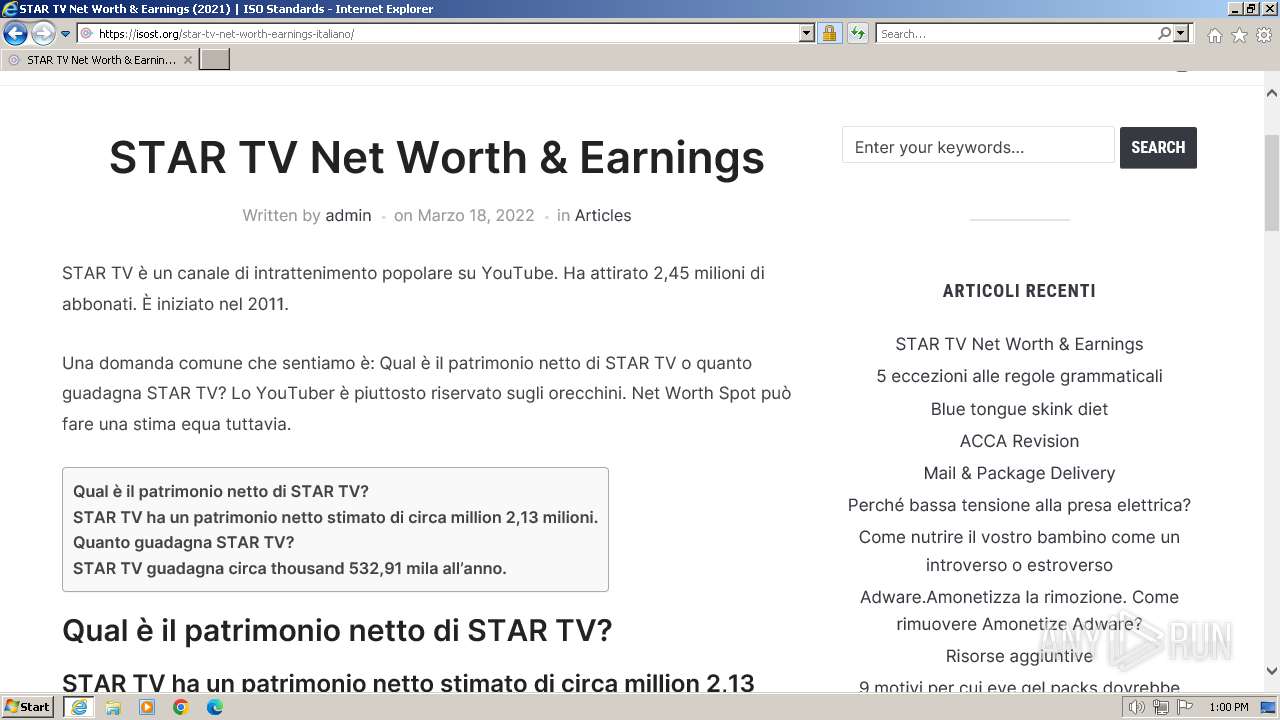Click the 1:00 PM system clock

click(x=1229, y=707)
